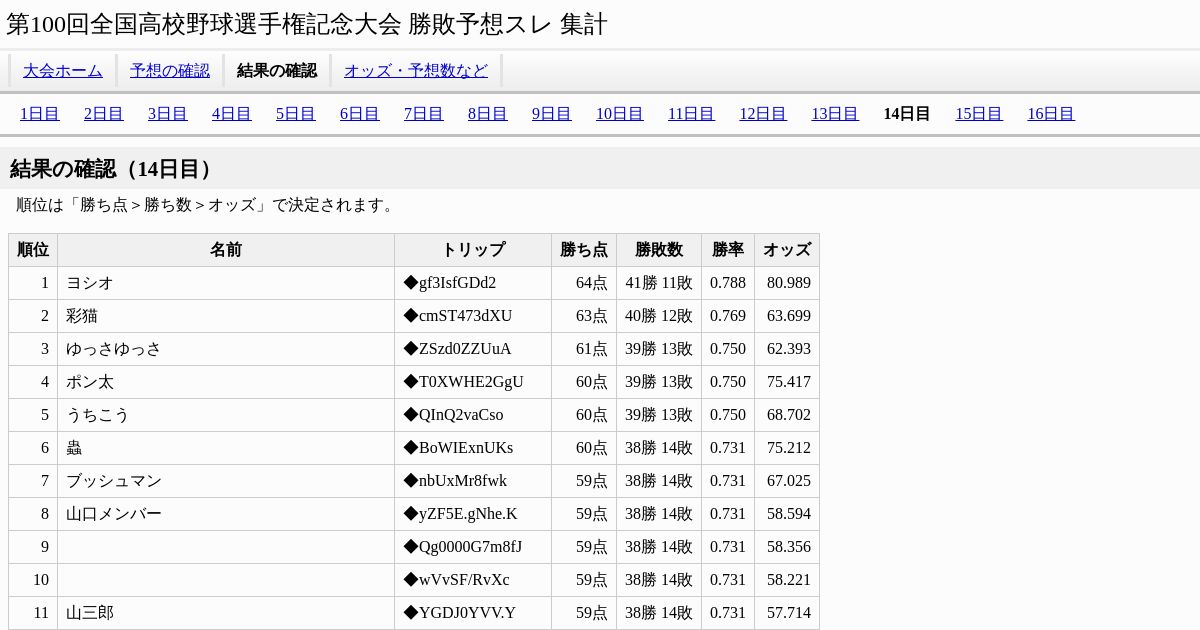Open results for 10日目
The height and width of the screenshot is (630, 1200).
[620, 113]
